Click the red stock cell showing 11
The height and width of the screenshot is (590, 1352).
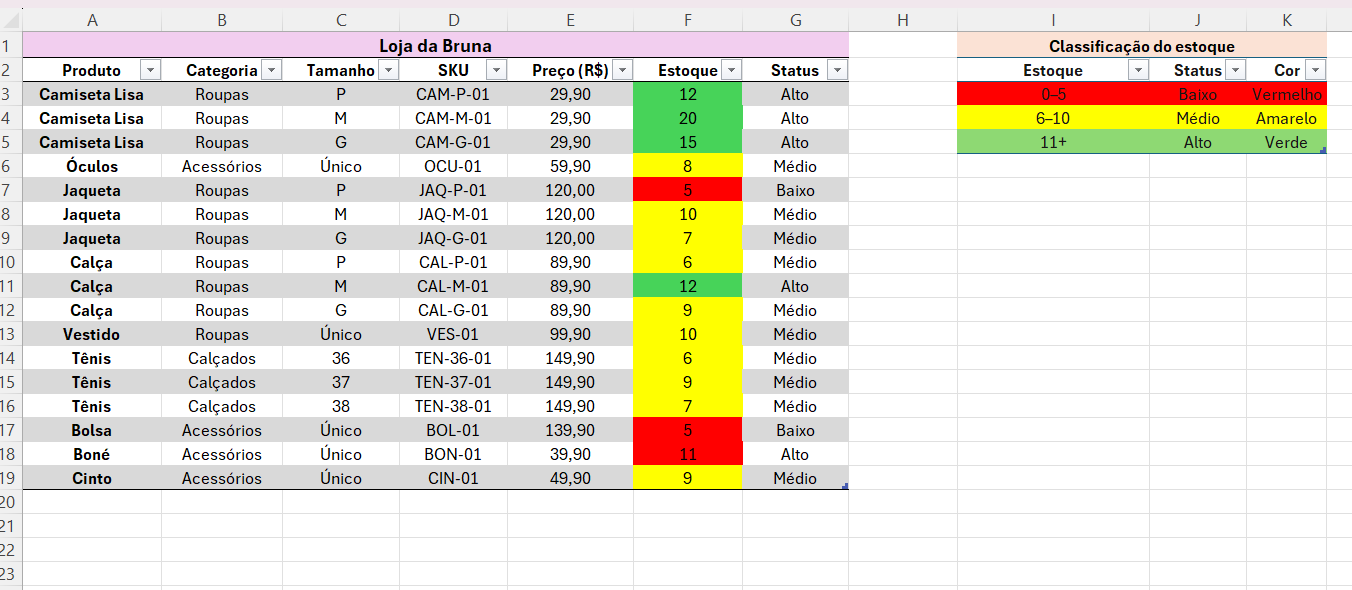[x=688, y=454]
